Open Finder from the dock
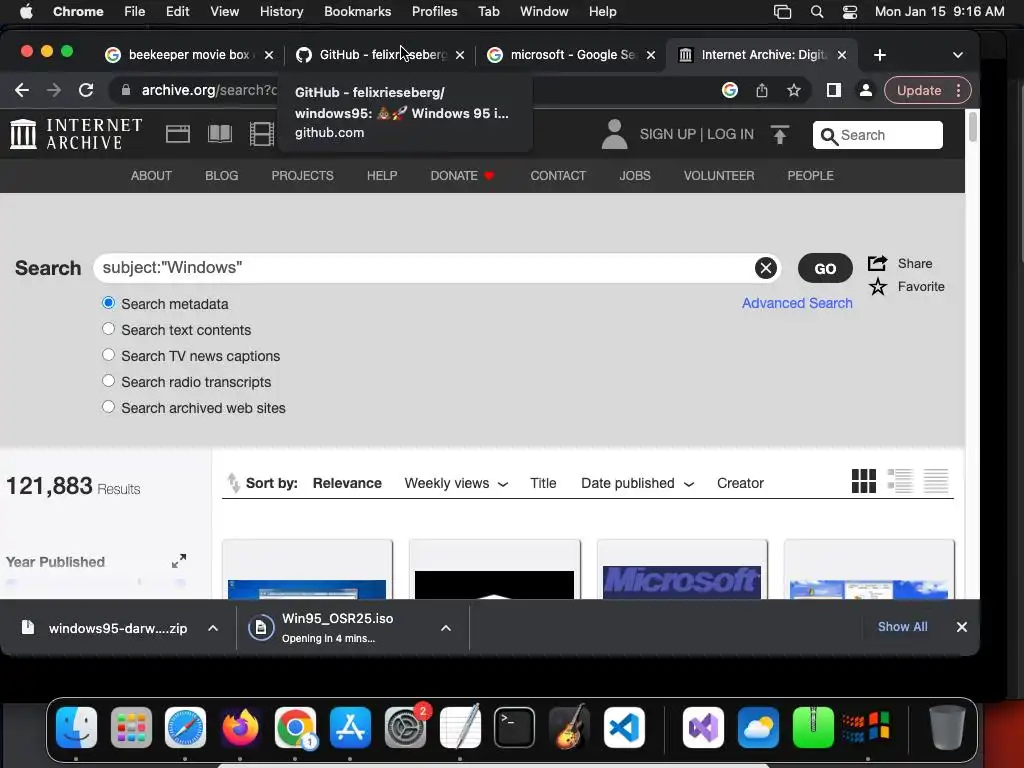 pyautogui.click(x=76, y=728)
